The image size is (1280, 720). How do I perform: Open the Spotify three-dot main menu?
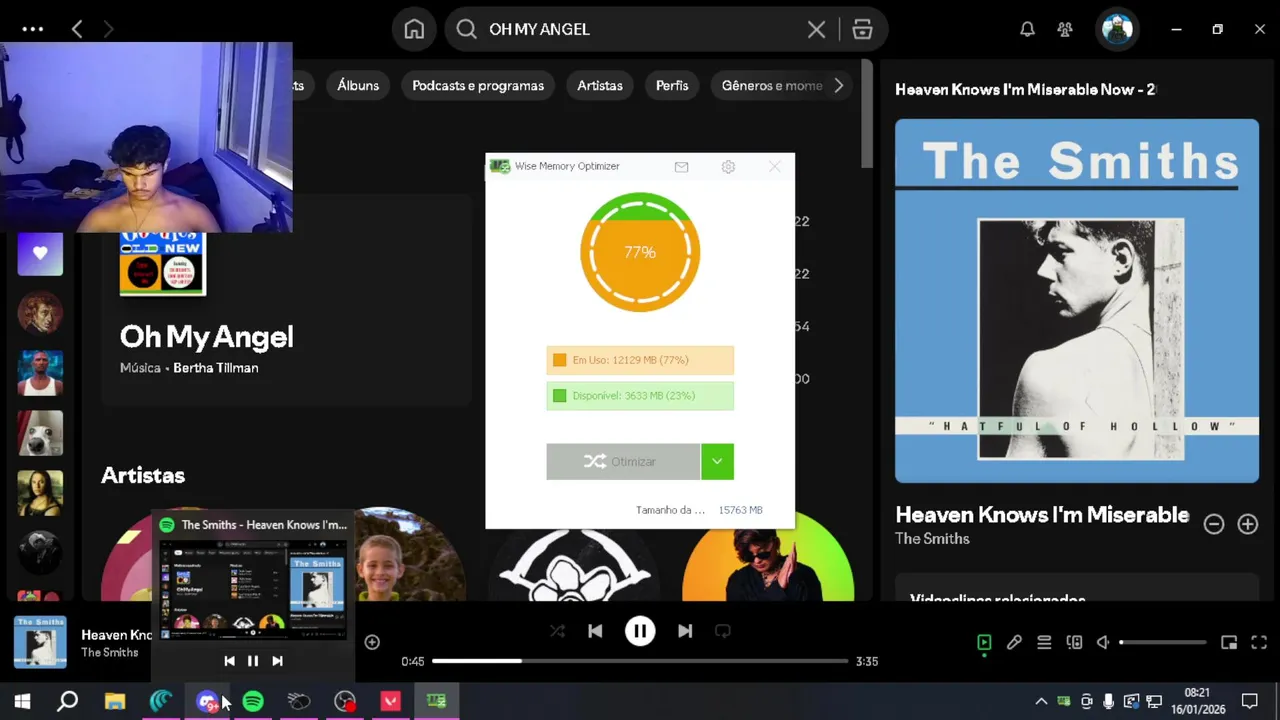[33, 29]
